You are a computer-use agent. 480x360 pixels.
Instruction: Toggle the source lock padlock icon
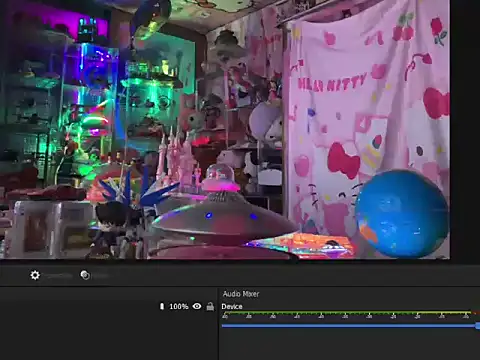click(x=210, y=306)
